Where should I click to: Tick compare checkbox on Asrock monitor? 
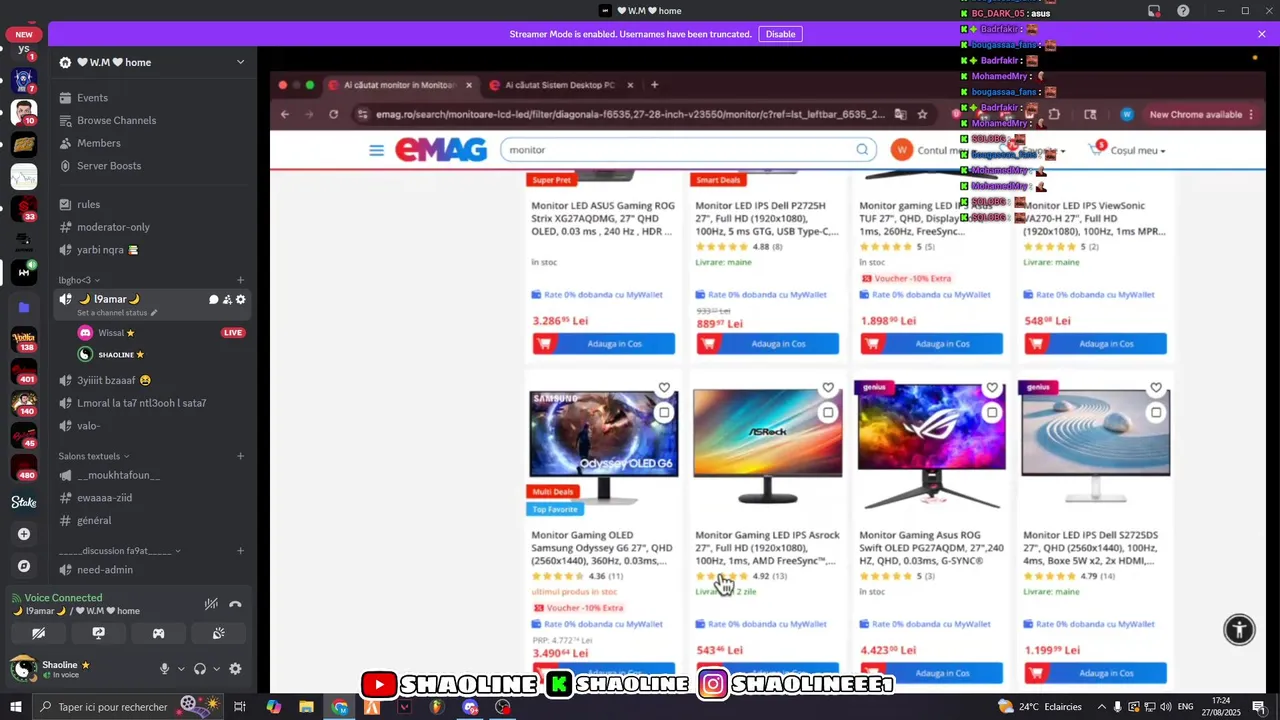[x=828, y=412]
